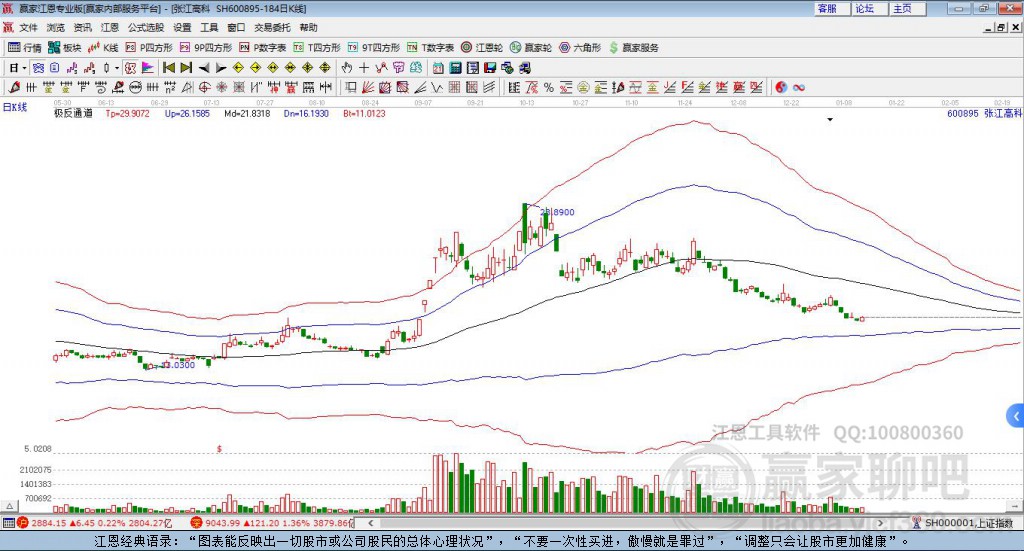The height and width of the screenshot is (551, 1024).
Task: Click the 张江高科 stock name
Action: (1003, 114)
